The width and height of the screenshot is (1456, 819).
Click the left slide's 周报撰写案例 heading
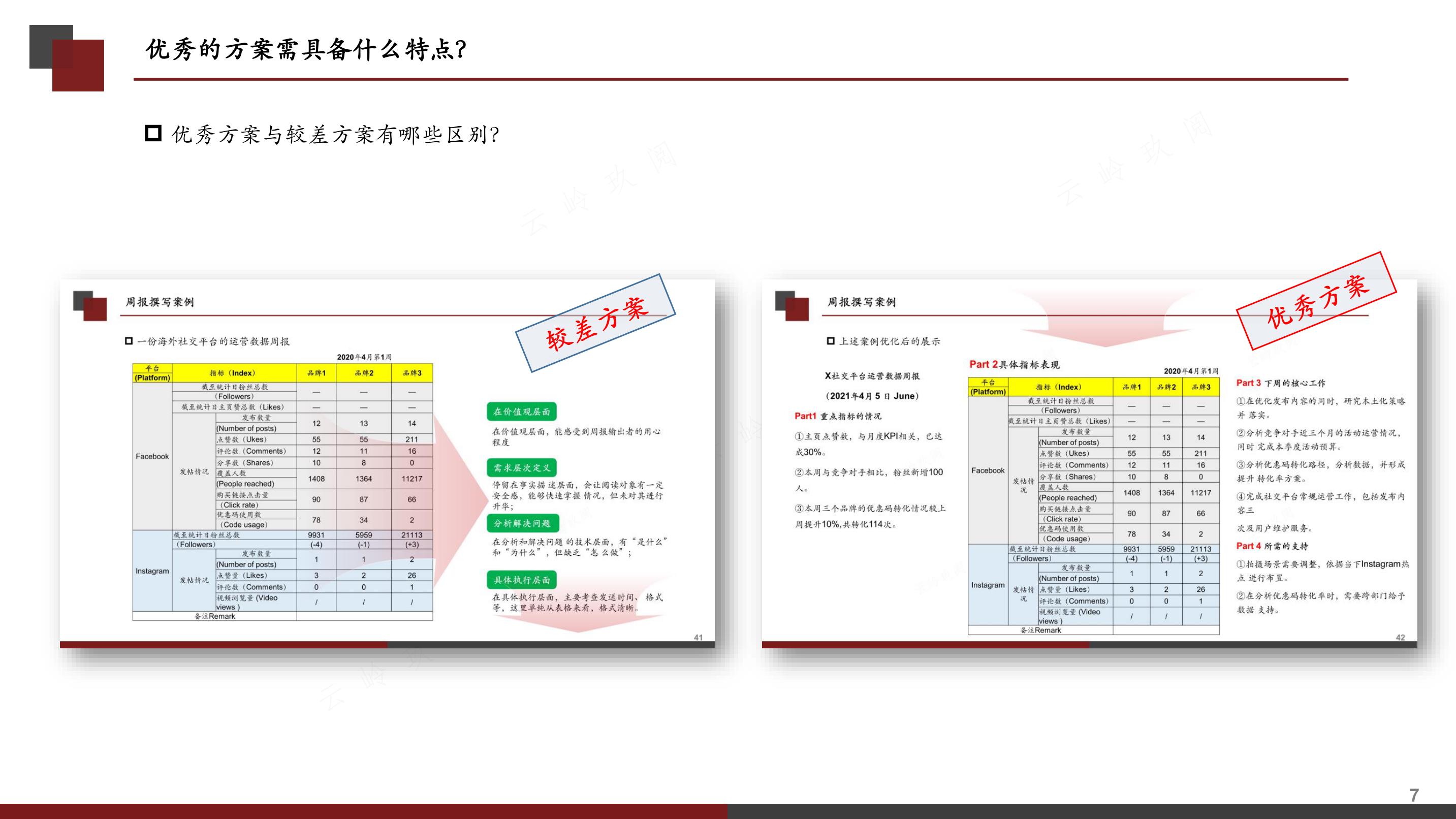tap(160, 302)
